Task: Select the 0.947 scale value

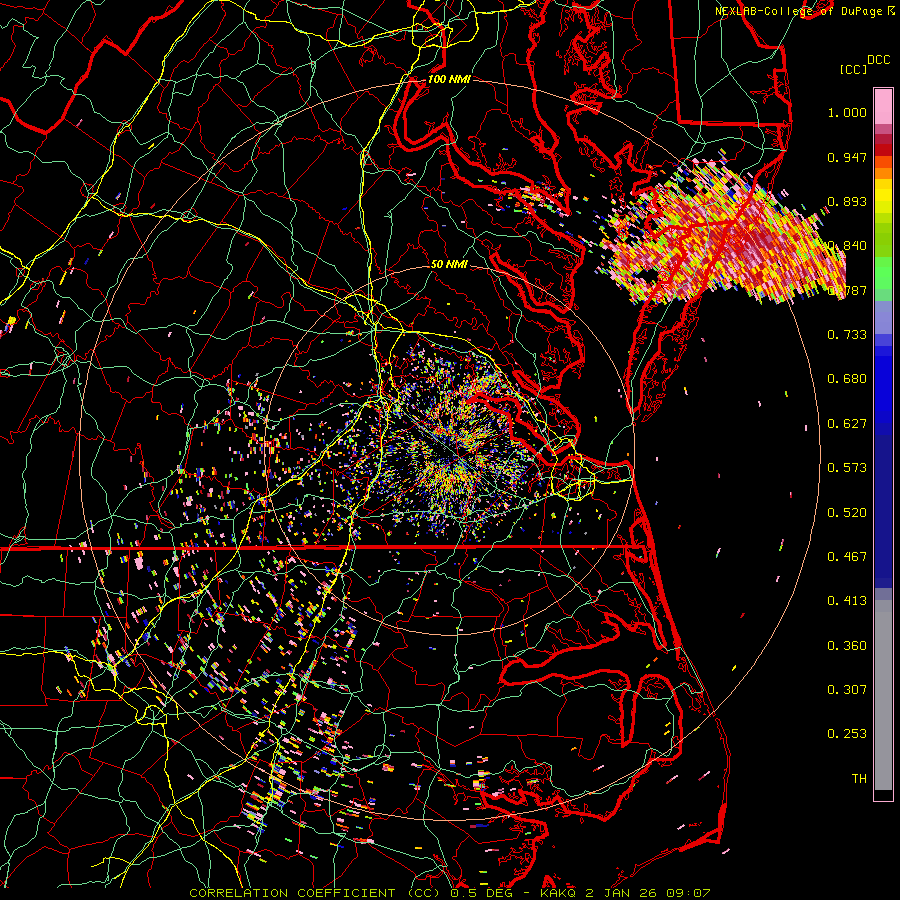Action: coord(847,157)
